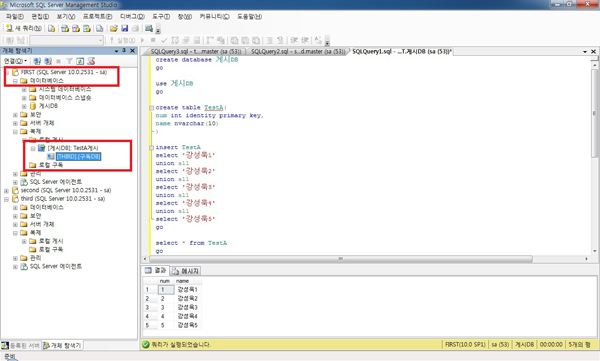600x361 pixels.
Task: Click the 실행 (Execute) toolbar button
Action: coord(122,40)
